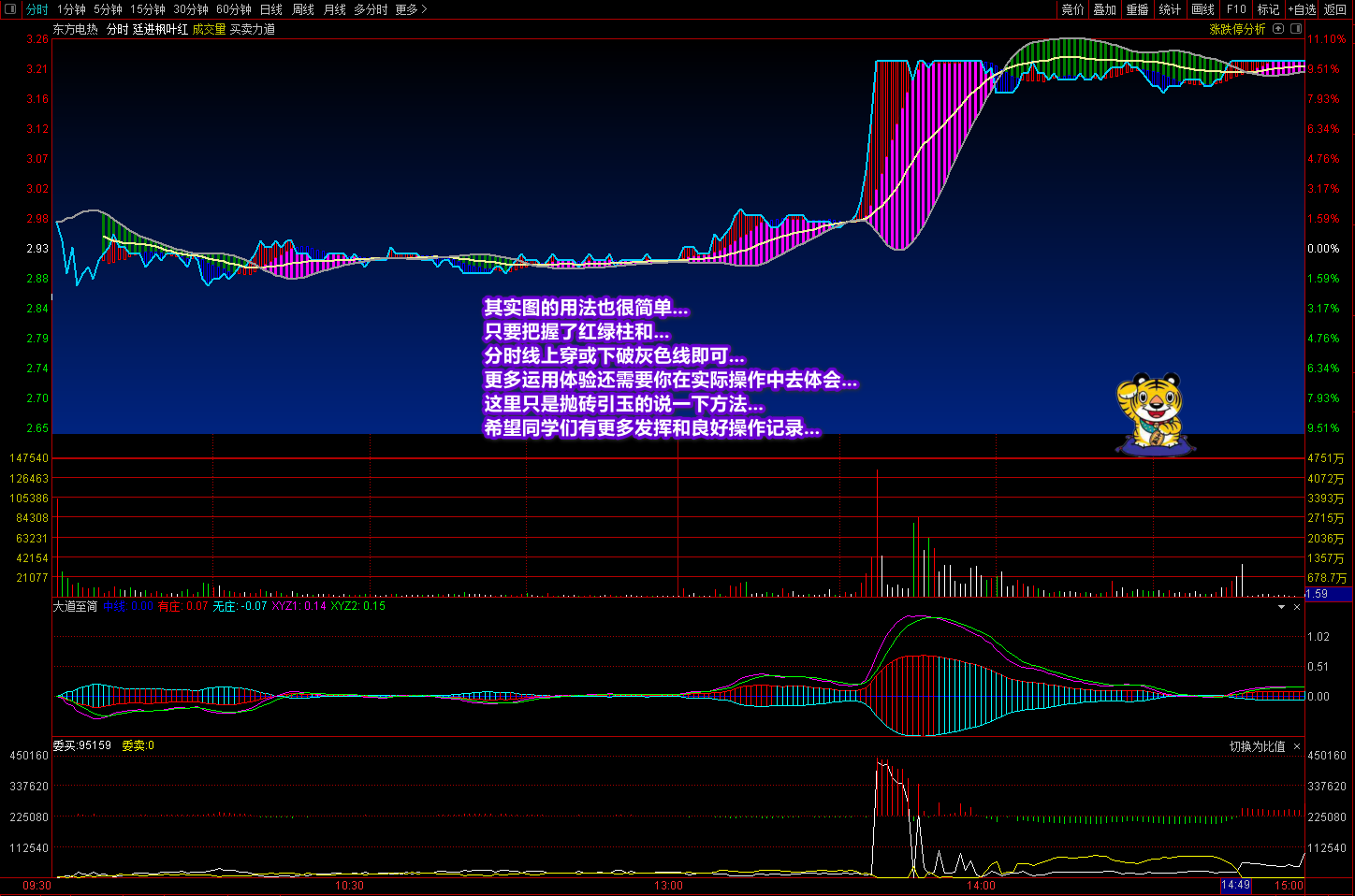Switch to 成交量 volume indicator
Image resolution: width=1355 pixels, height=896 pixels.
(209, 29)
